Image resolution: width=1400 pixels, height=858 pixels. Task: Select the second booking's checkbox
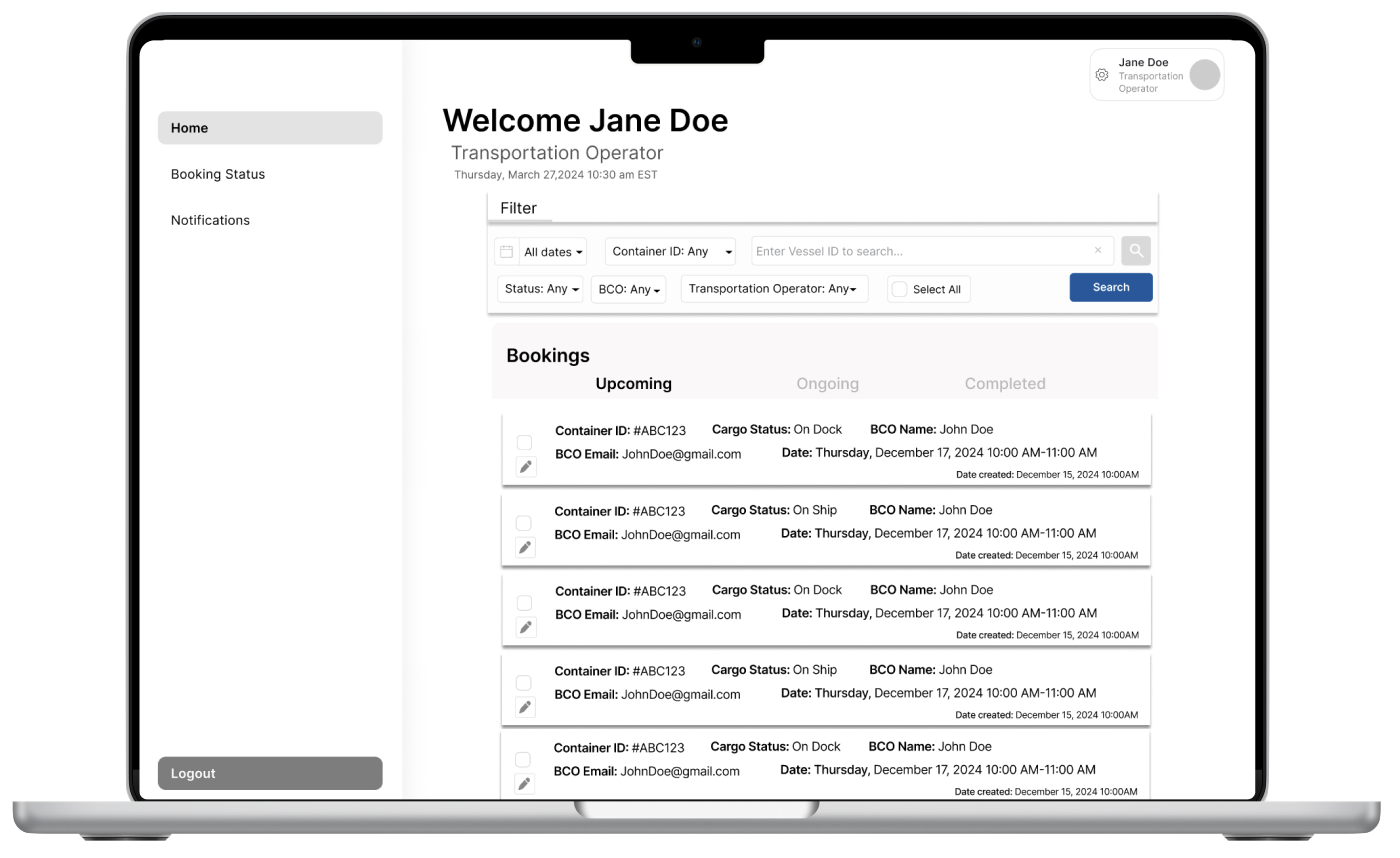[x=523, y=523]
